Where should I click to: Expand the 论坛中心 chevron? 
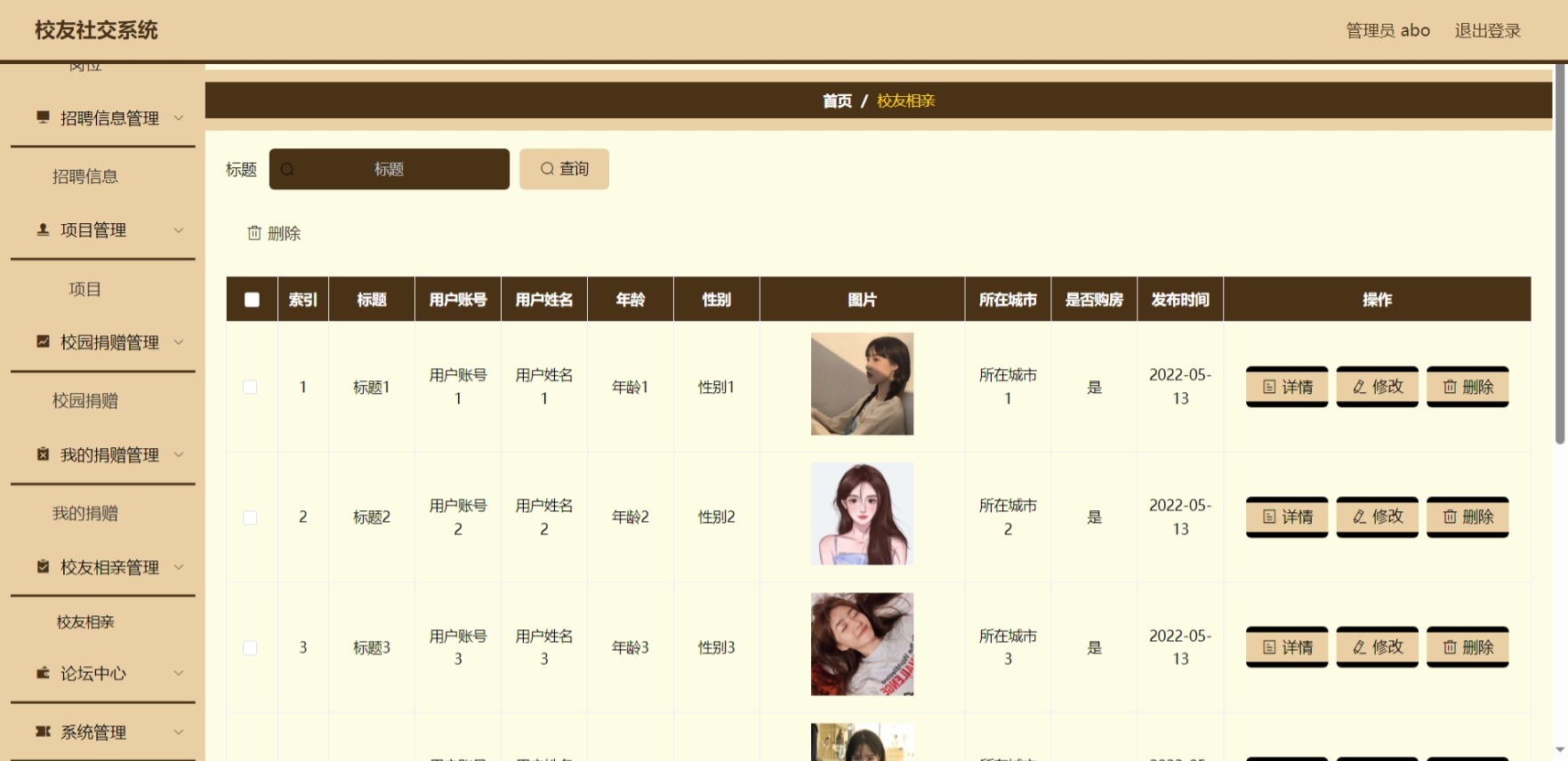[179, 673]
